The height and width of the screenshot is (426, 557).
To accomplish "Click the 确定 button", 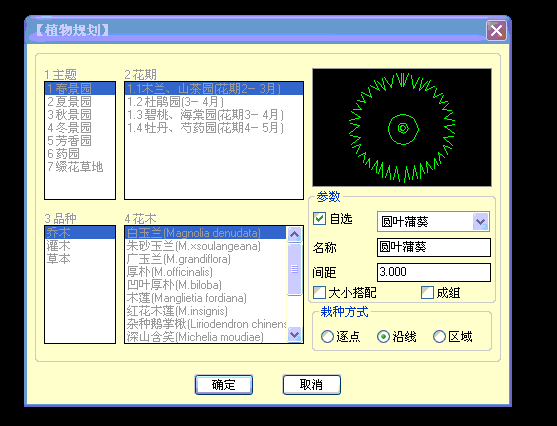I will [224, 385].
